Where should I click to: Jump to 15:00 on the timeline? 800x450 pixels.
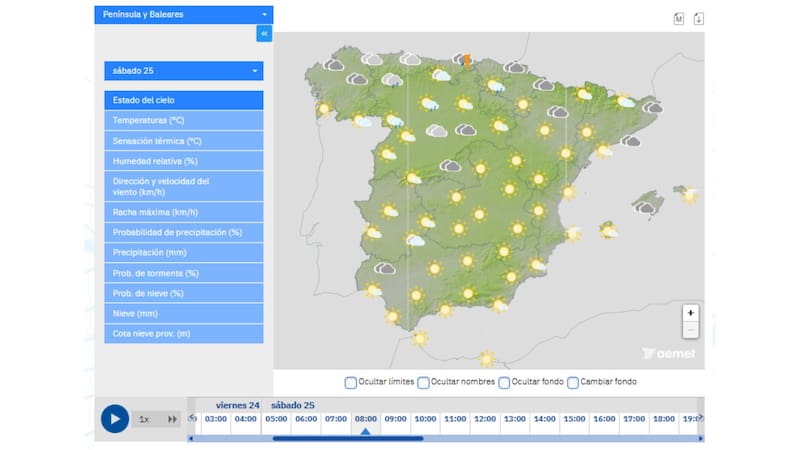click(x=574, y=419)
